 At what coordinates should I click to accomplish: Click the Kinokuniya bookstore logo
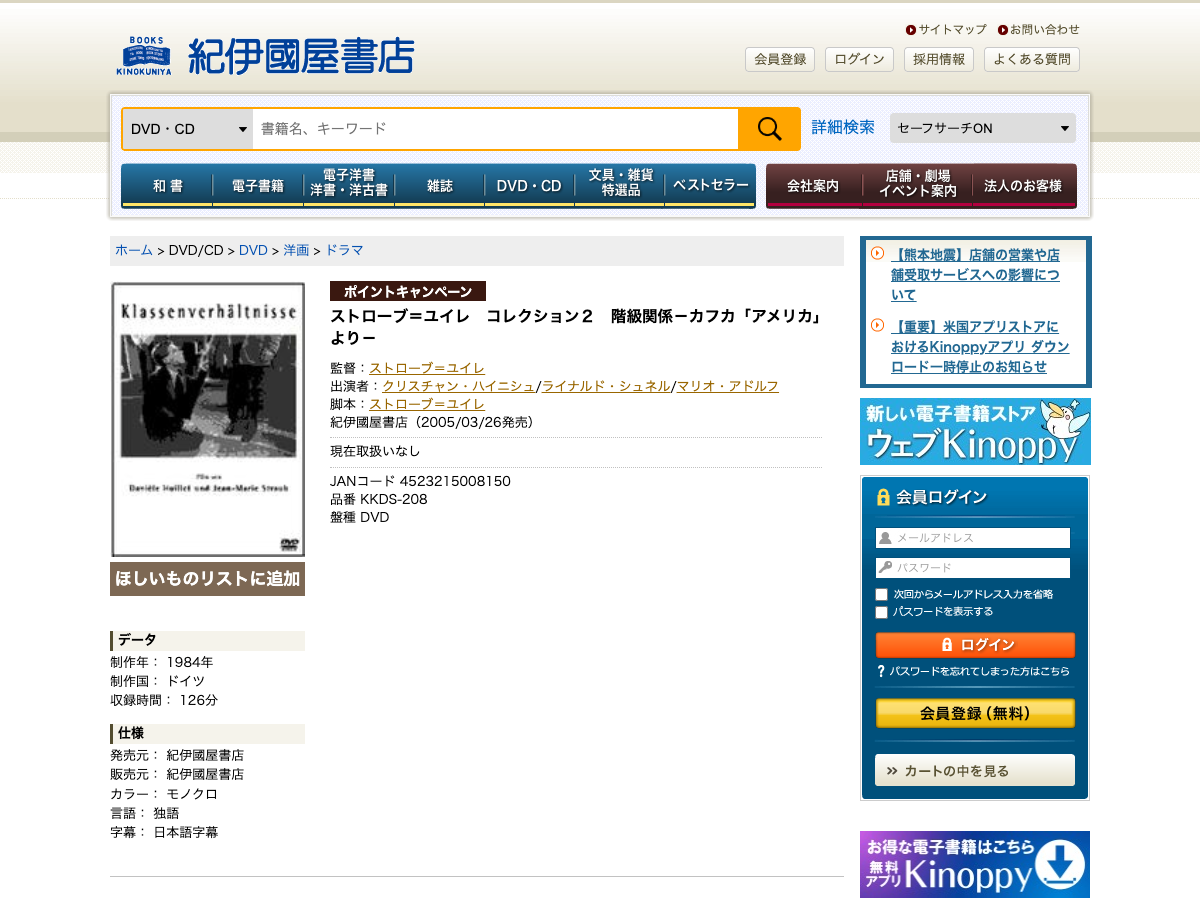(x=264, y=56)
